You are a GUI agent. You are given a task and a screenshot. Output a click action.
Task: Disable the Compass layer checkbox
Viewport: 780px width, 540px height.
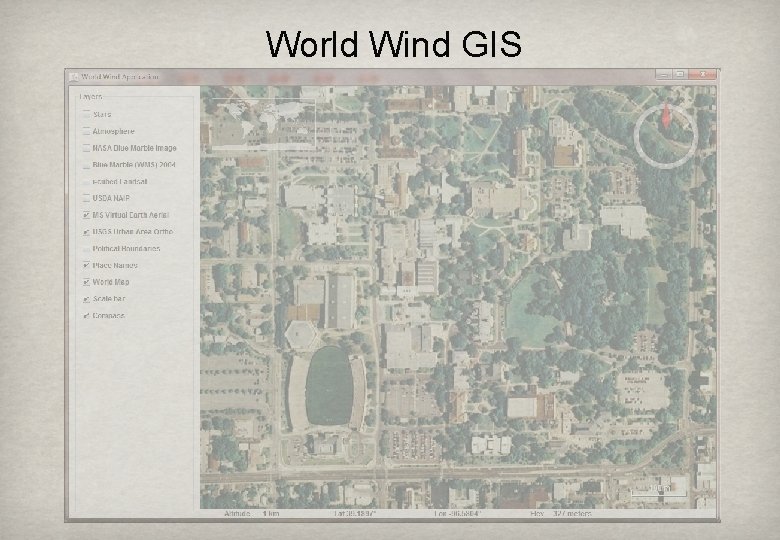(x=87, y=316)
